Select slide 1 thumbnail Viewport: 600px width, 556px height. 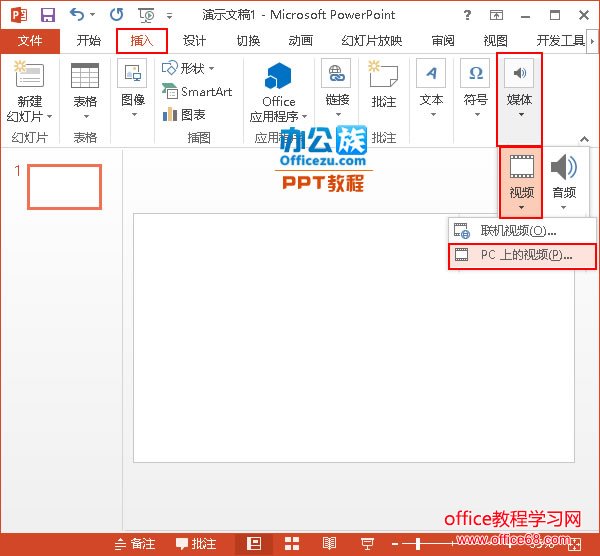point(64,187)
